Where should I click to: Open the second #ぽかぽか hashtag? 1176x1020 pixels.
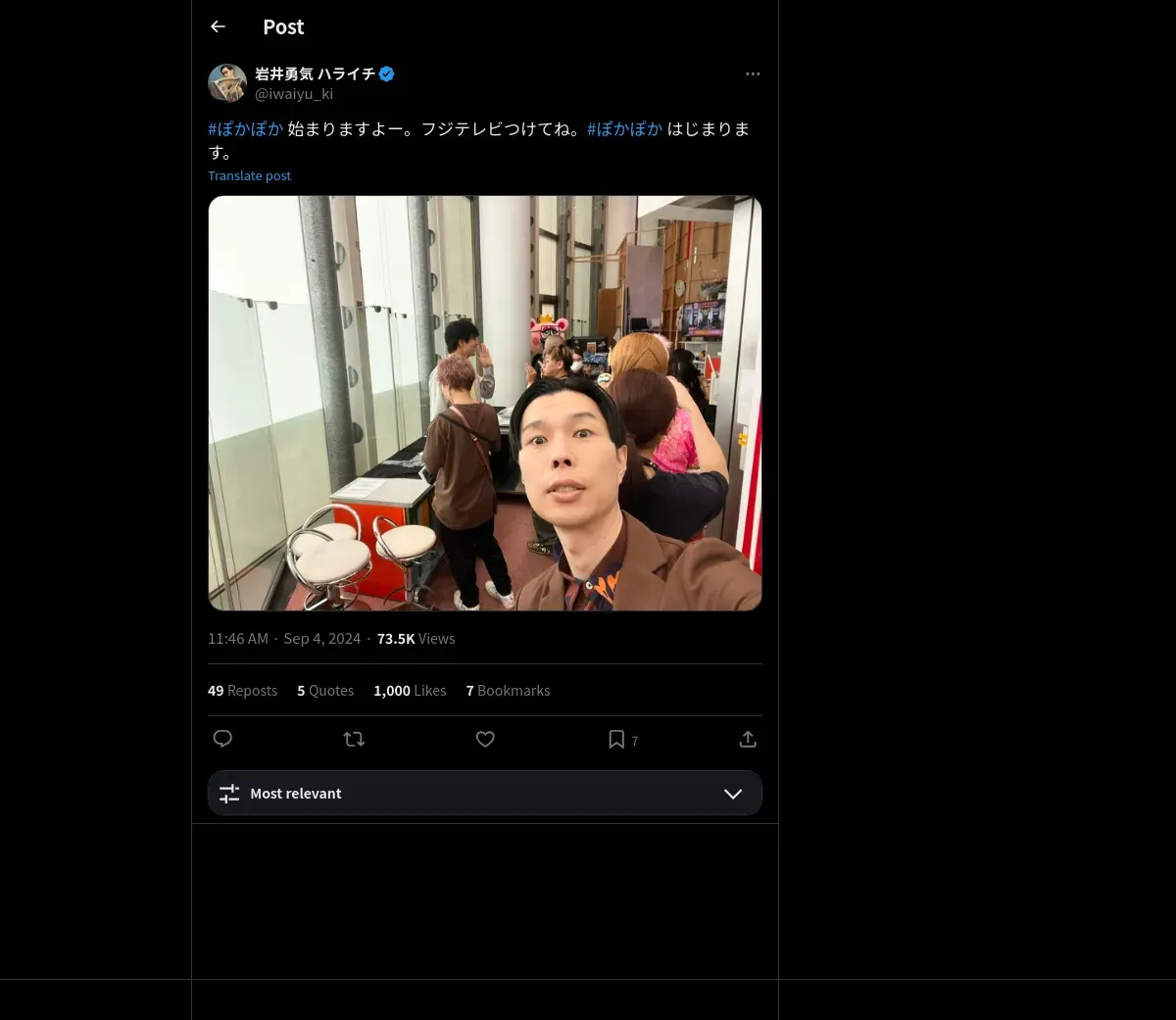tap(624, 128)
